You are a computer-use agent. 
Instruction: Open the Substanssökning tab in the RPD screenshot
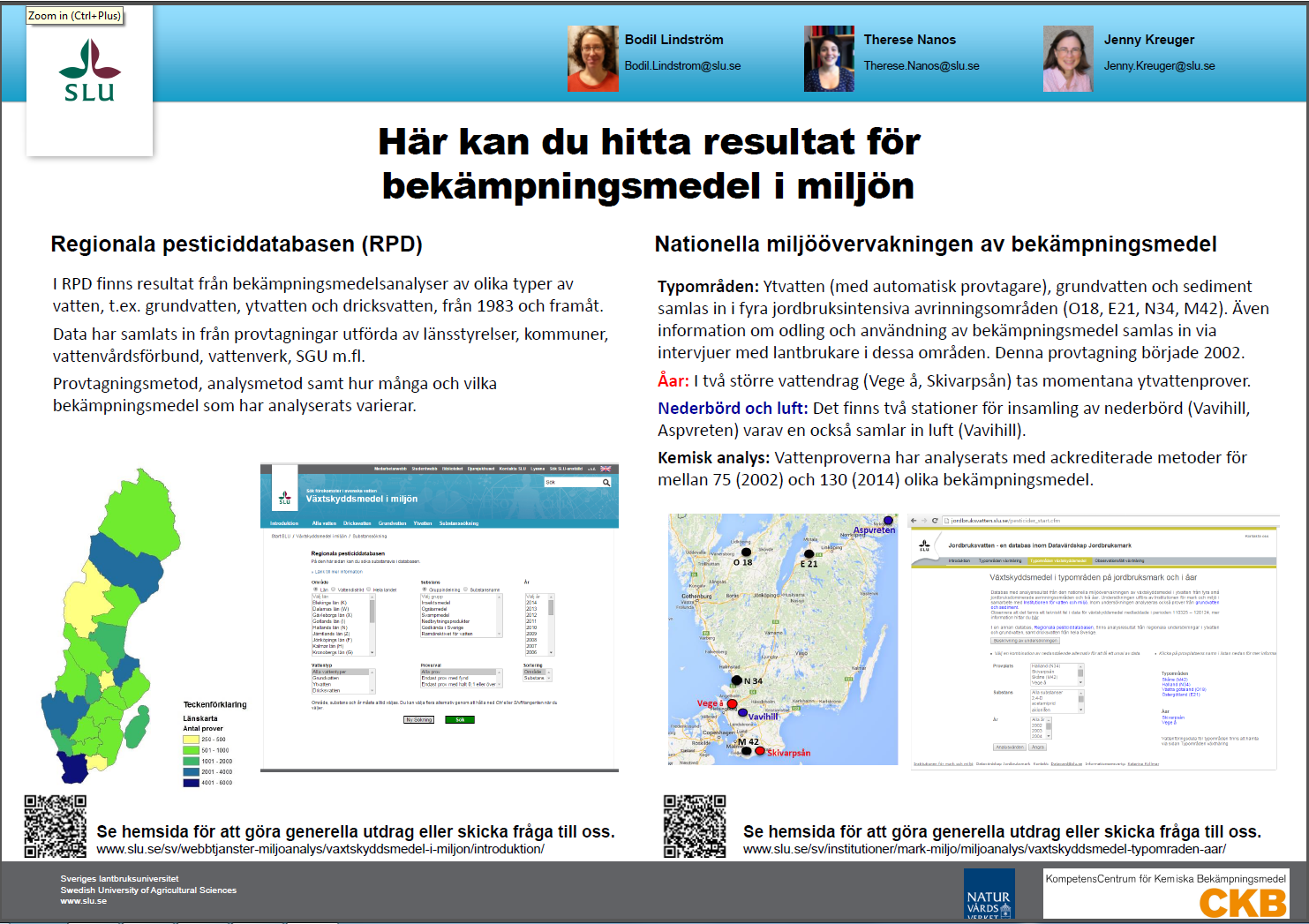(x=459, y=523)
